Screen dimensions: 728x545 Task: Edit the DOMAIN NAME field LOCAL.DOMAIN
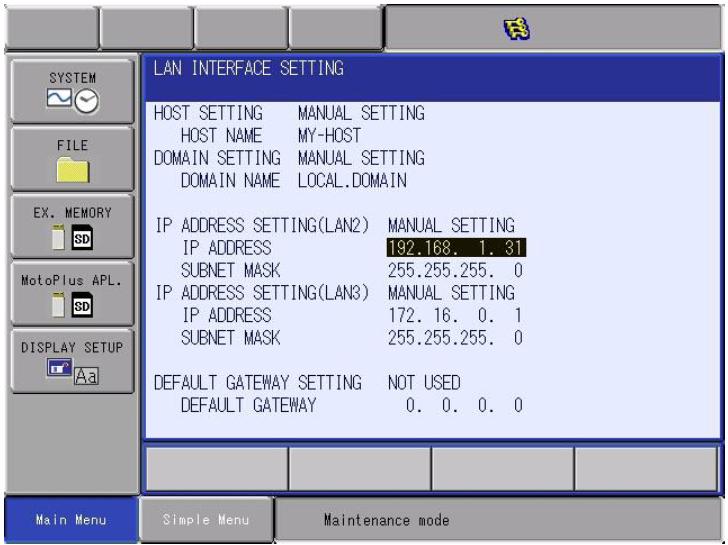click(352, 181)
